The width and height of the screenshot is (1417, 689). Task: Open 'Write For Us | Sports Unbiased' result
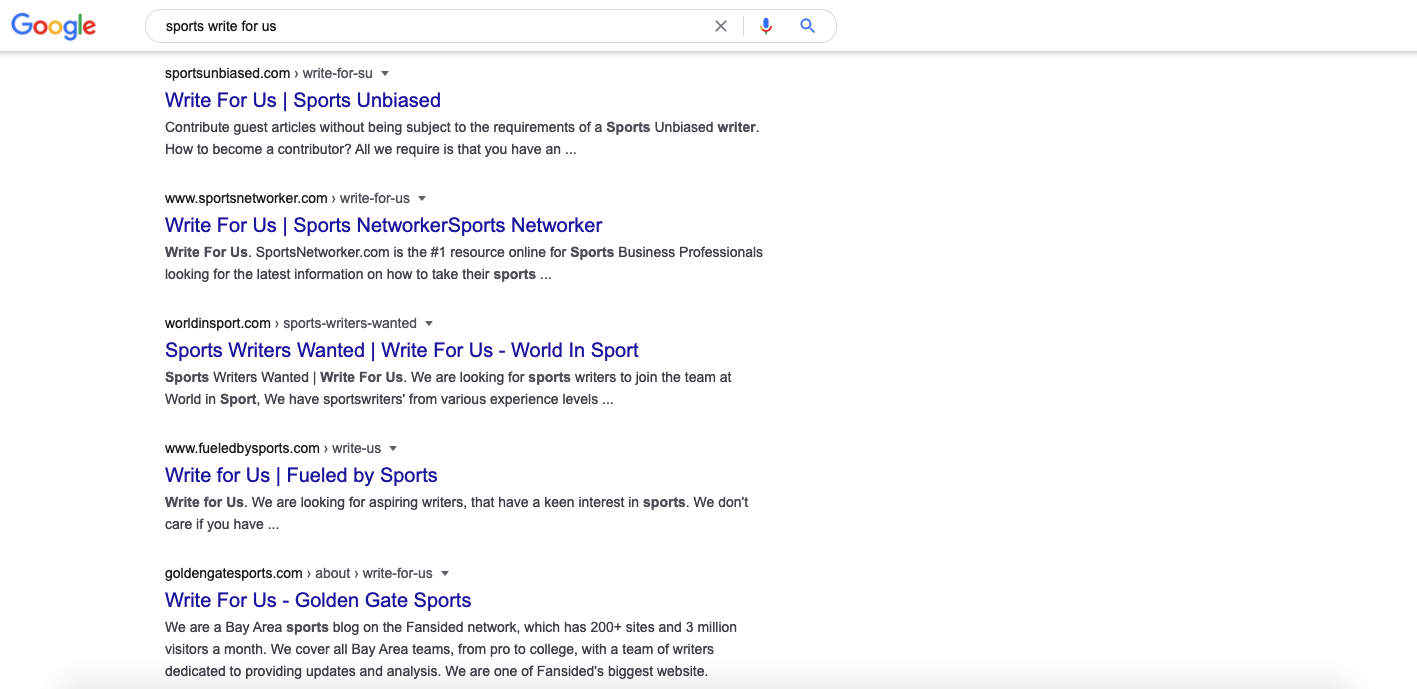tap(303, 100)
